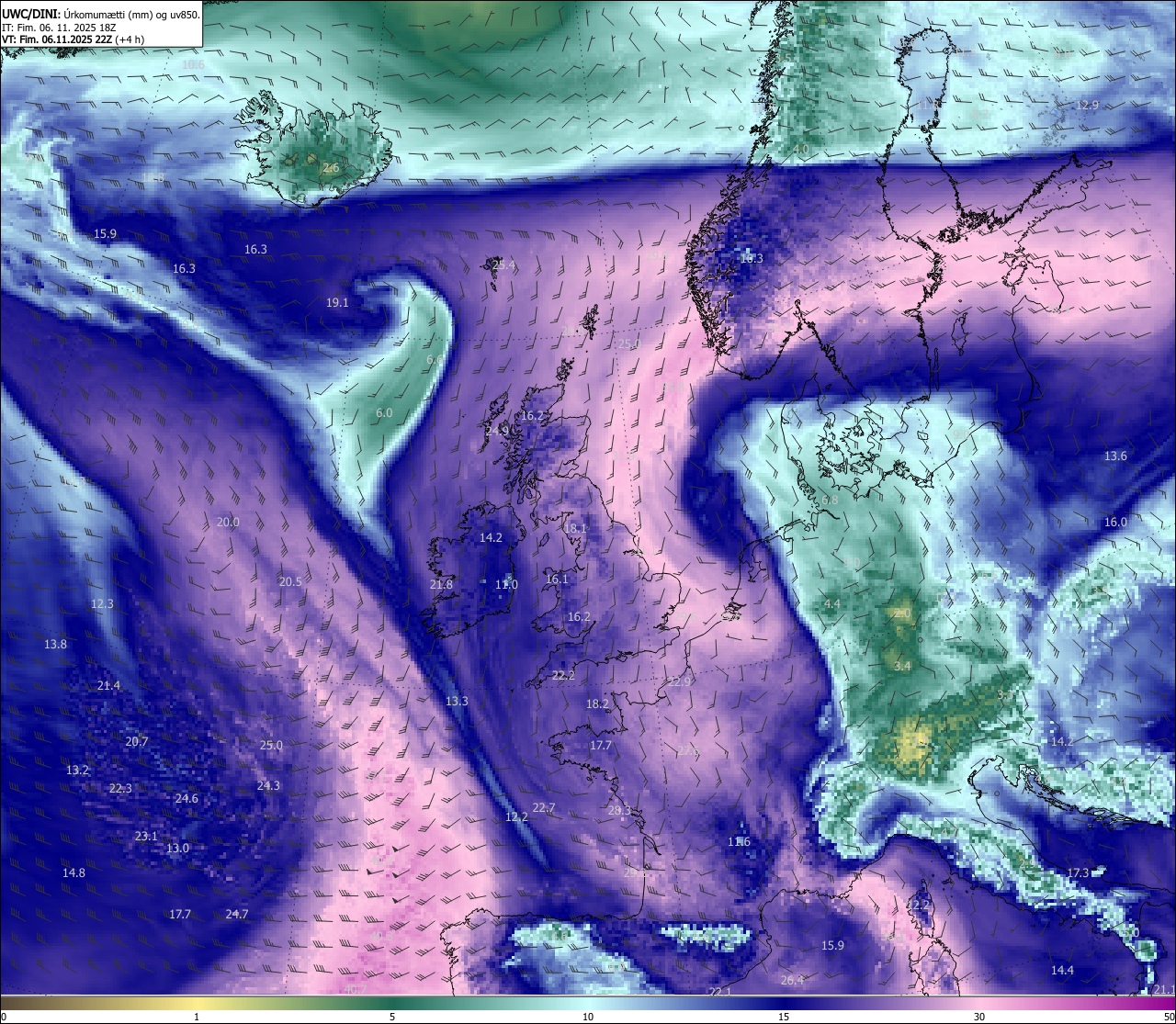Select the 13.8 value label
The image size is (1176, 1024).
(55, 644)
